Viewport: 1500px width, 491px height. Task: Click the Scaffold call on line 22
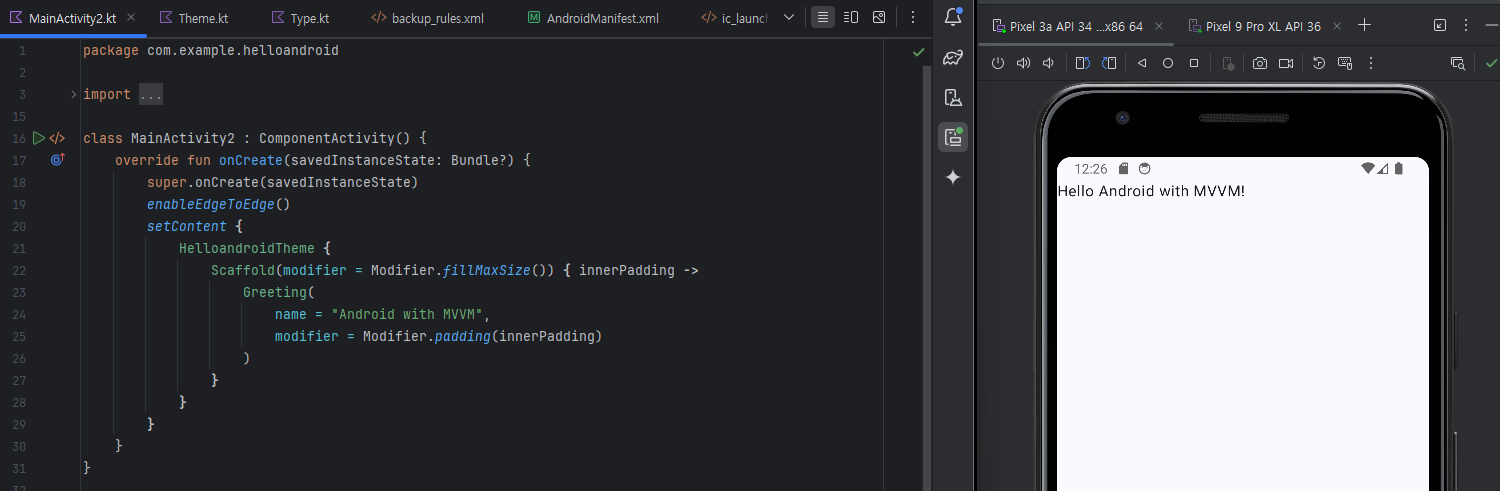point(243,270)
